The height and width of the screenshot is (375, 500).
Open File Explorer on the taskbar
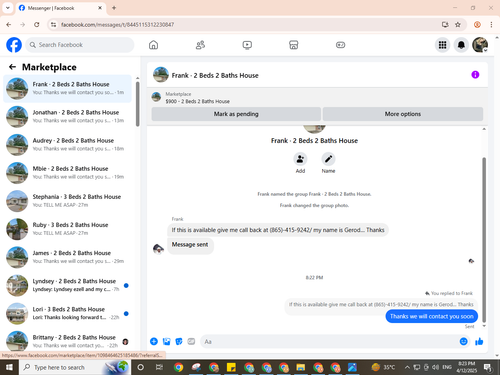[301, 367]
